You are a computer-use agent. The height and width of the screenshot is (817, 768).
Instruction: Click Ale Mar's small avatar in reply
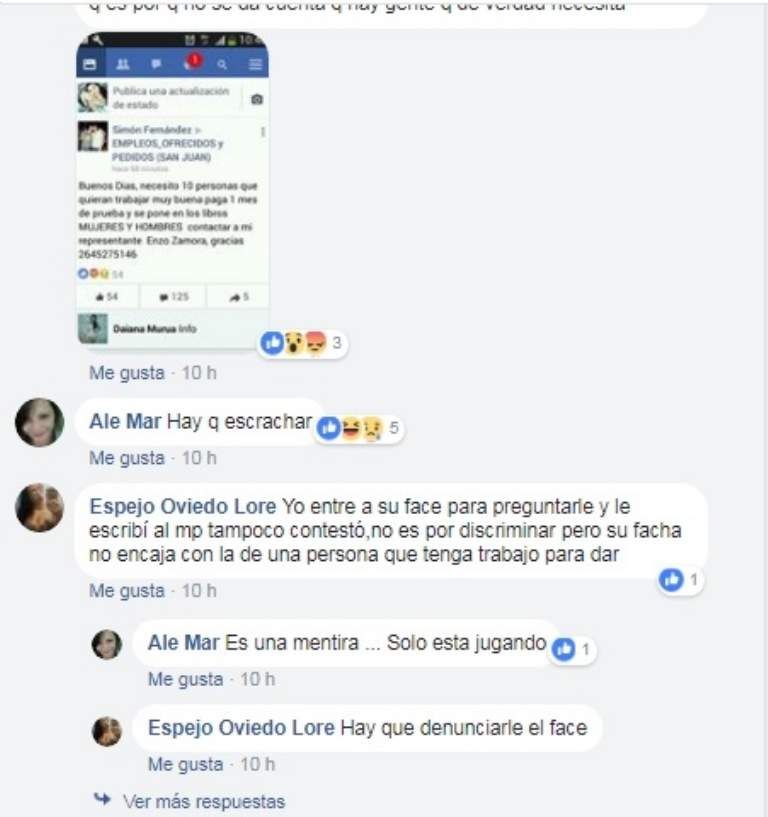(x=107, y=645)
